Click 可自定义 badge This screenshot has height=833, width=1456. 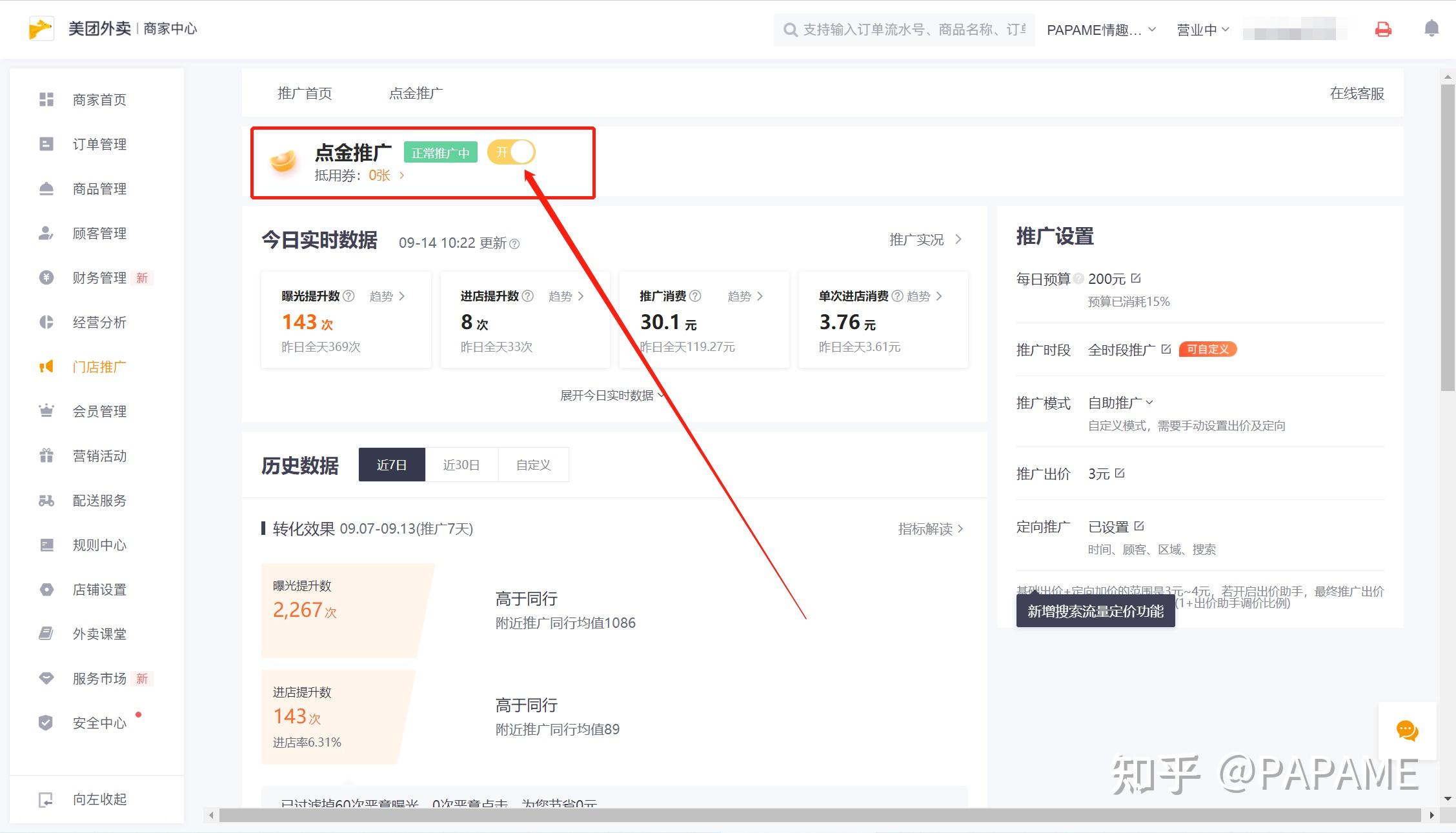1208,349
